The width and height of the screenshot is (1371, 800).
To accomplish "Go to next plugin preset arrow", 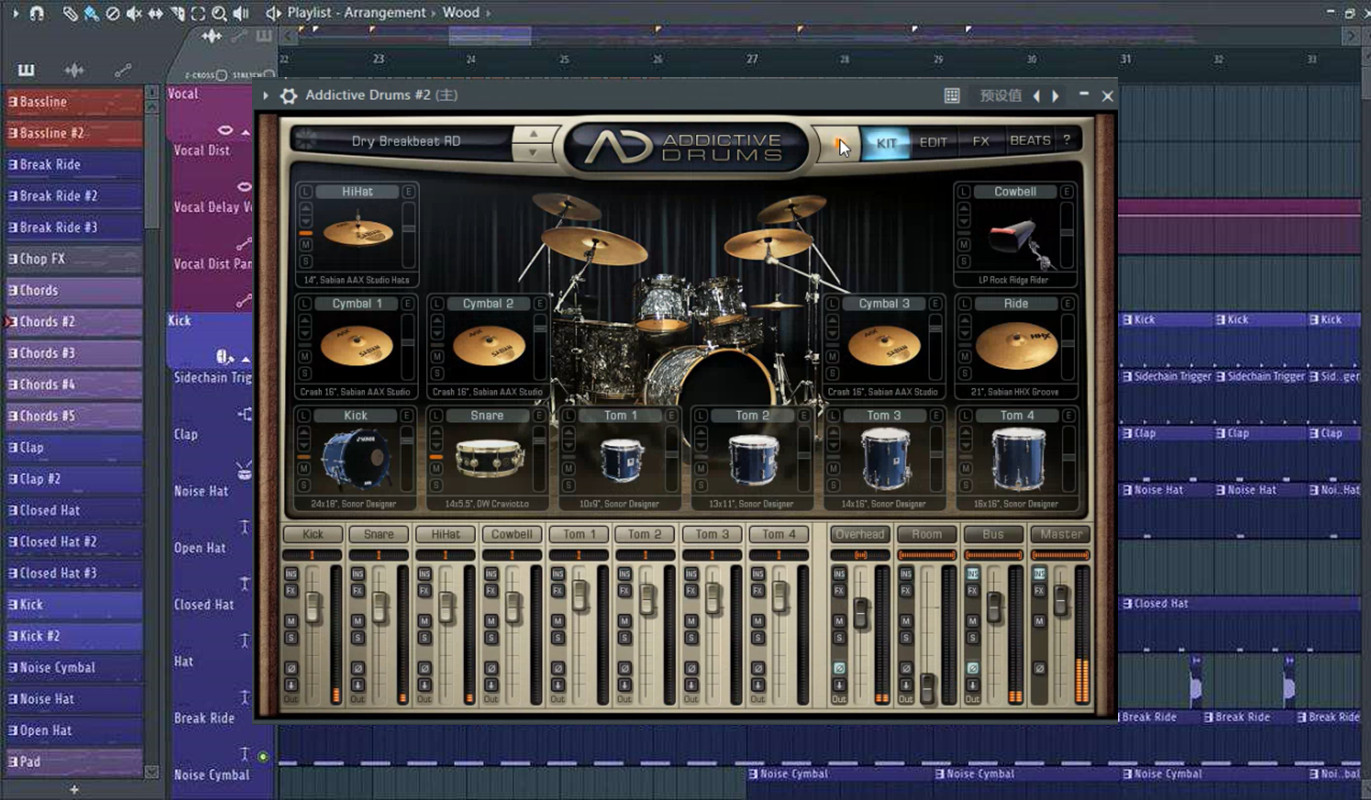I will (x=1055, y=96).
